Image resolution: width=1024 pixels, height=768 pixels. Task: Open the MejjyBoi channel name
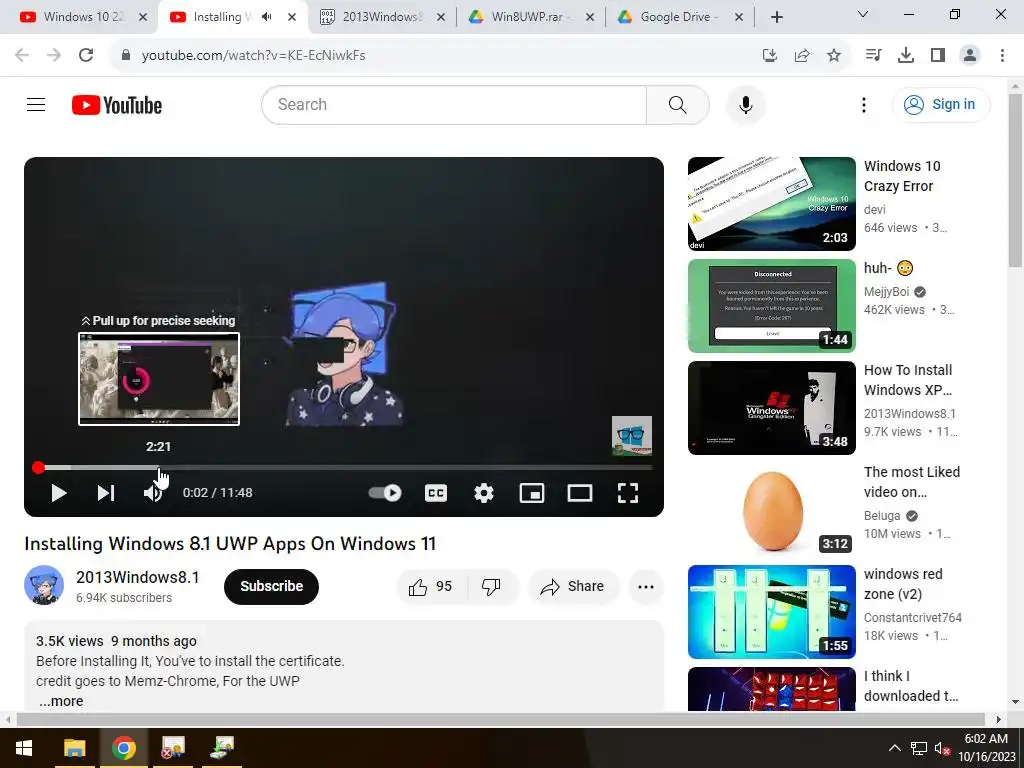886,291
